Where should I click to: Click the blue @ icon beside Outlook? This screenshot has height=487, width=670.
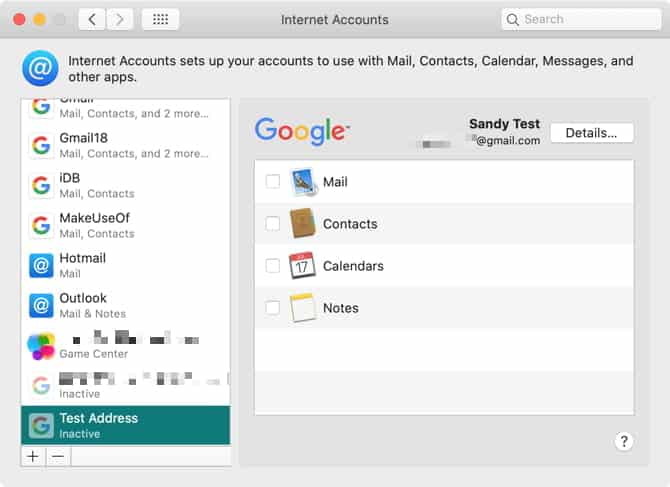point(41,305)
